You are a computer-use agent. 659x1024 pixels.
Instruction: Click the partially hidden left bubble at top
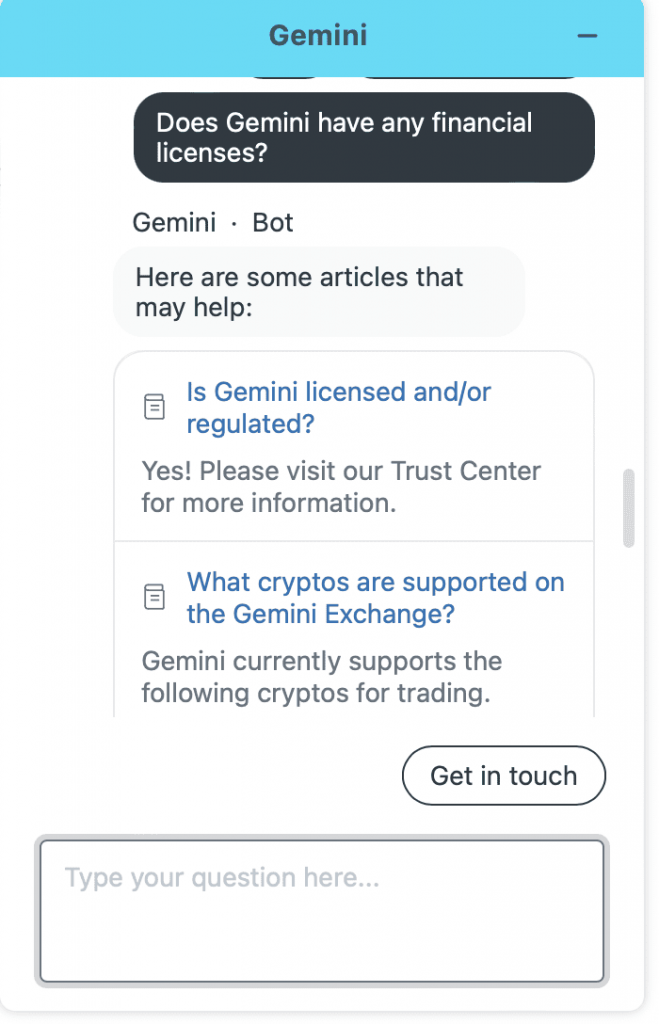click(x=285, y=77)
